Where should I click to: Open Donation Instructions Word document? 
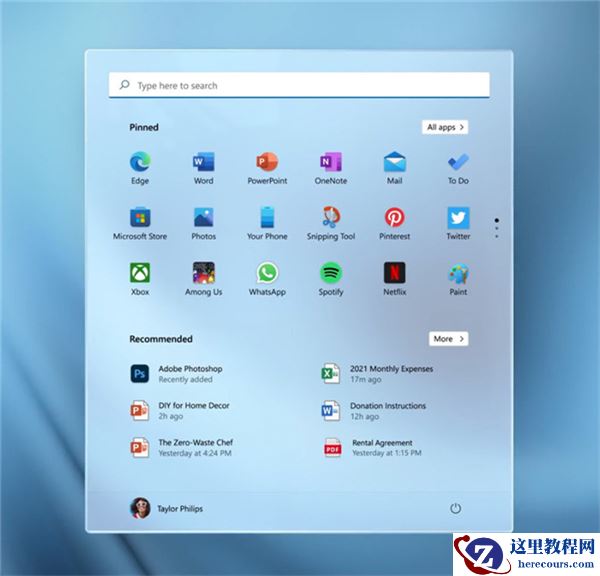(373, 411)
